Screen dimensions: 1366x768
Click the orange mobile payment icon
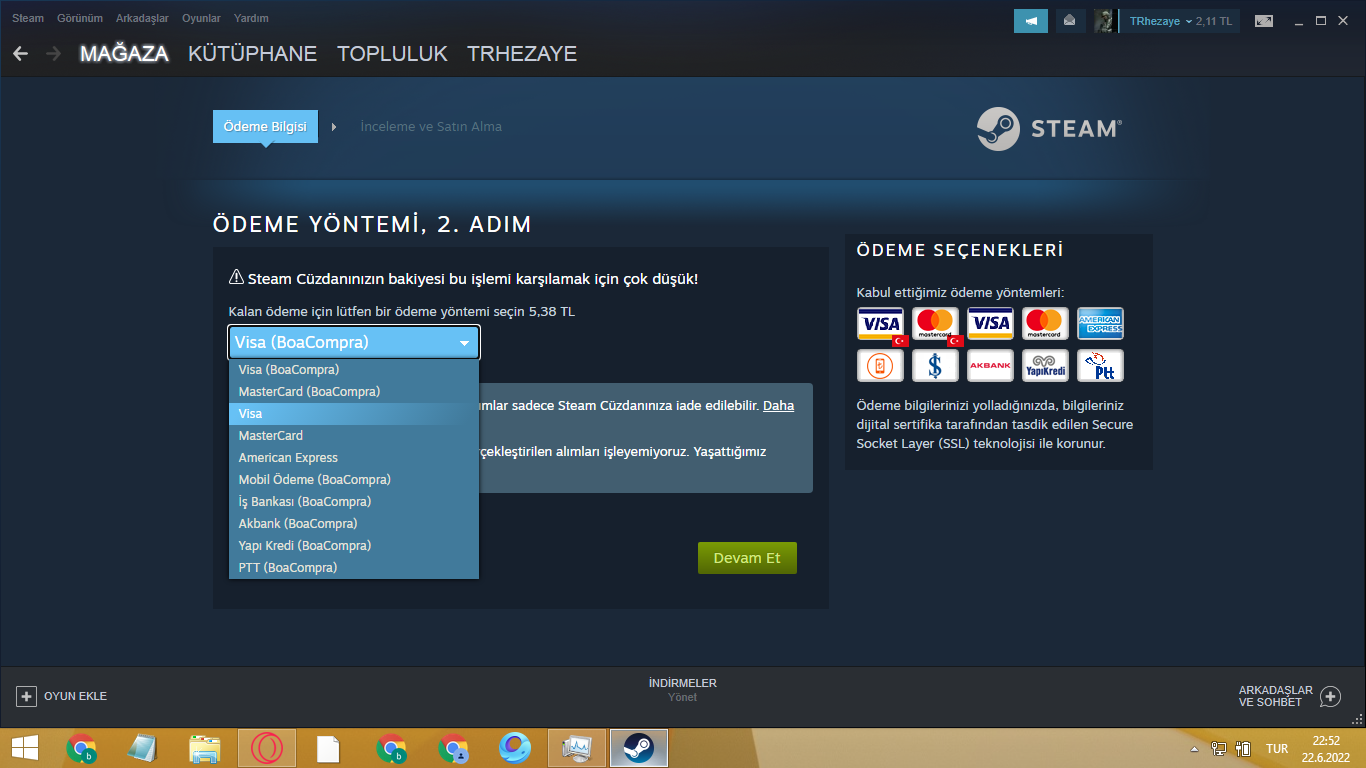[x=880, y=365]
